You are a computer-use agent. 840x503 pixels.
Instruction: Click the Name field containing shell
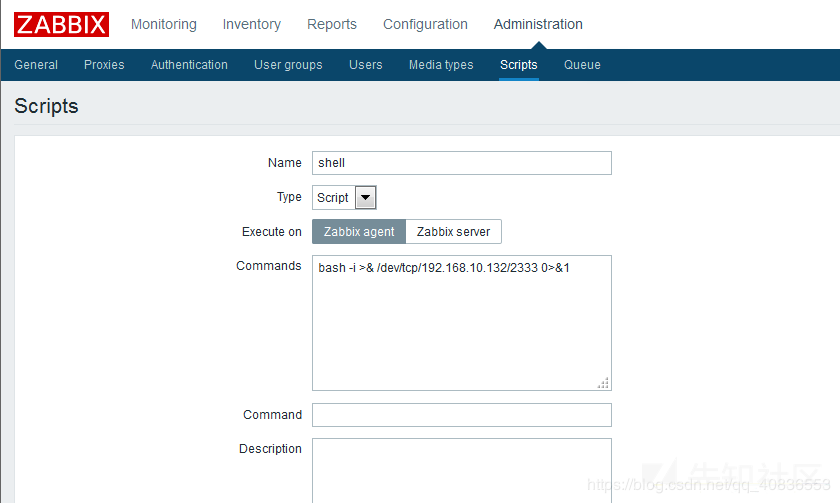coord(462,163)
